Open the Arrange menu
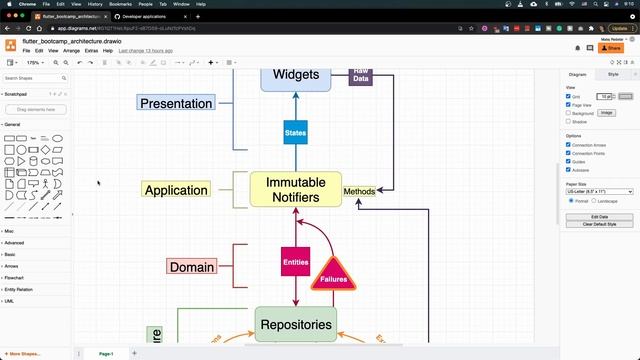The height and width of the screenshot is (360, 640). pyautogui.click(x=71, y=51)
